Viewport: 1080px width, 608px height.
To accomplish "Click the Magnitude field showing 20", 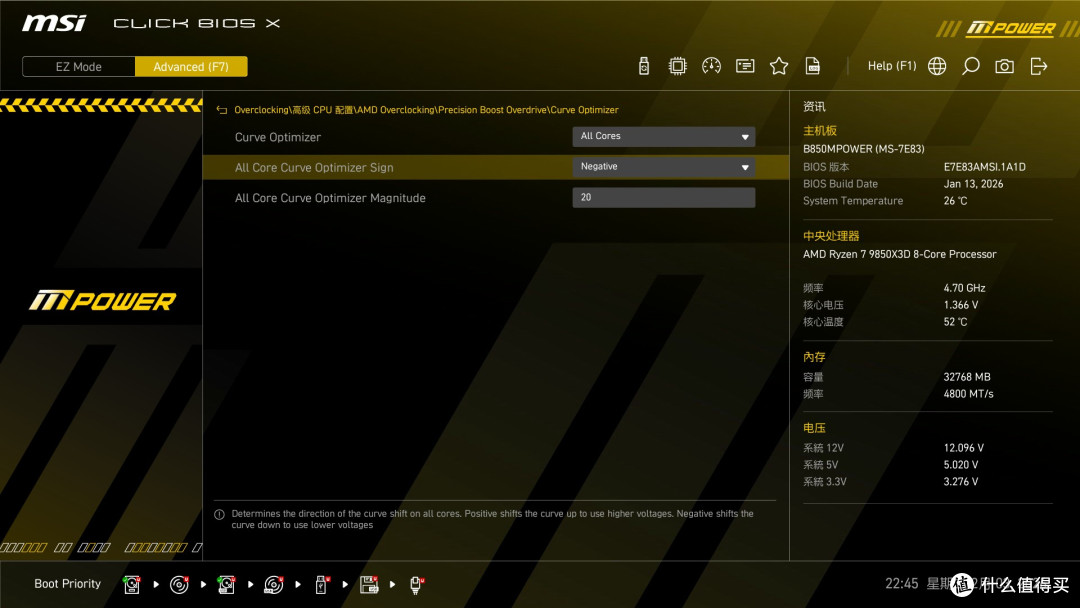I will point(663,198).
